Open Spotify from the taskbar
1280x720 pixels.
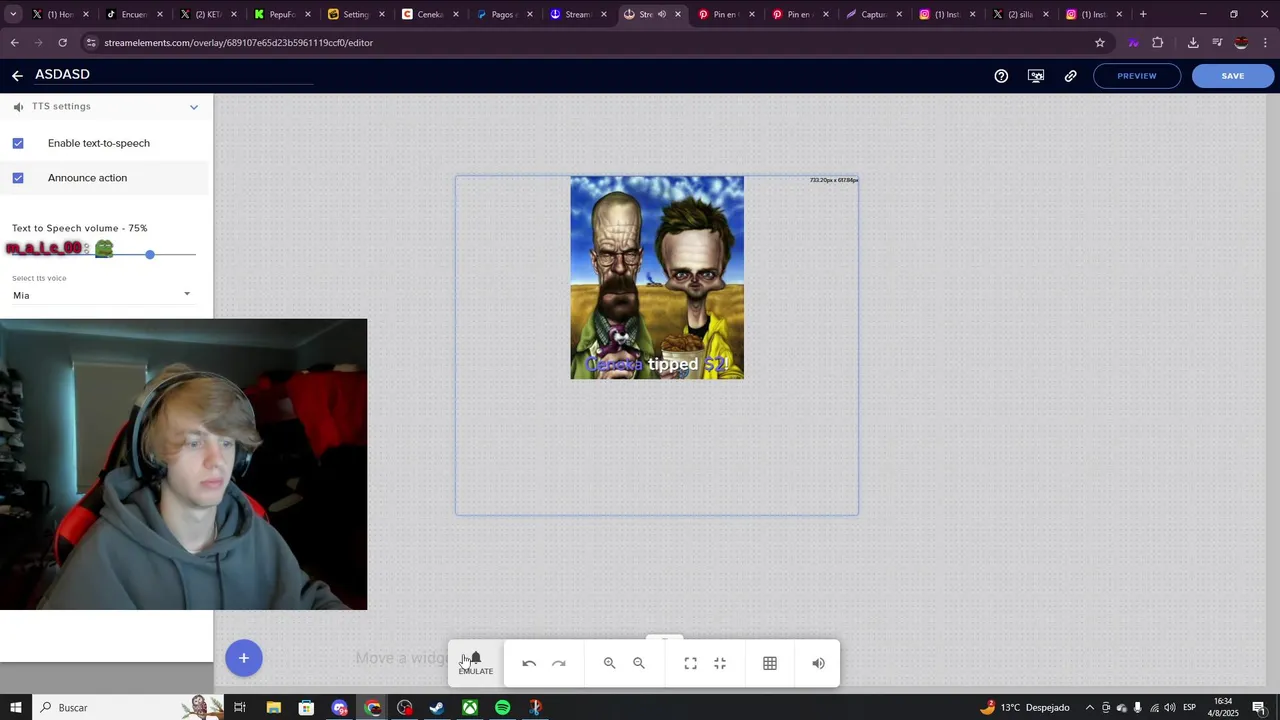point(503,708)
